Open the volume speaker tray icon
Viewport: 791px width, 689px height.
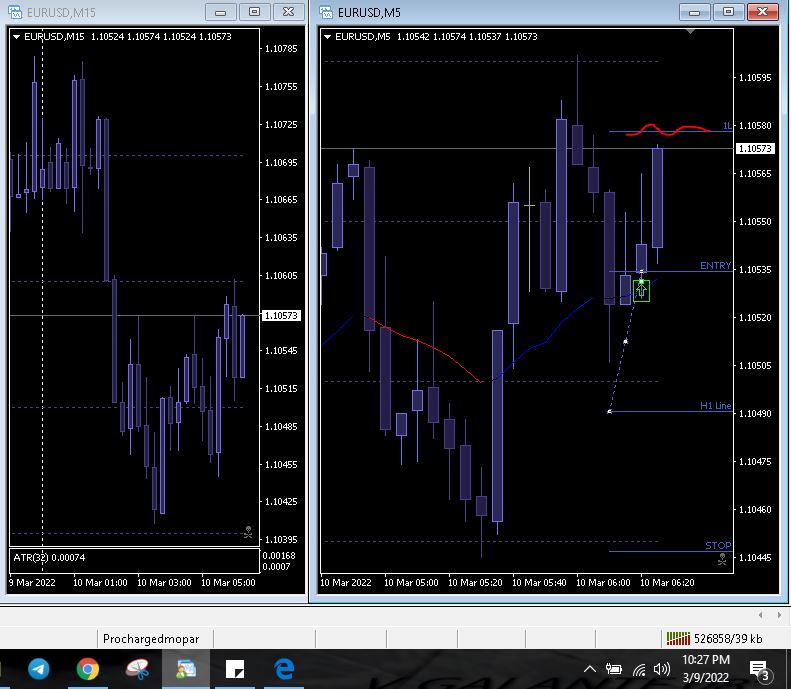point(661,670)
